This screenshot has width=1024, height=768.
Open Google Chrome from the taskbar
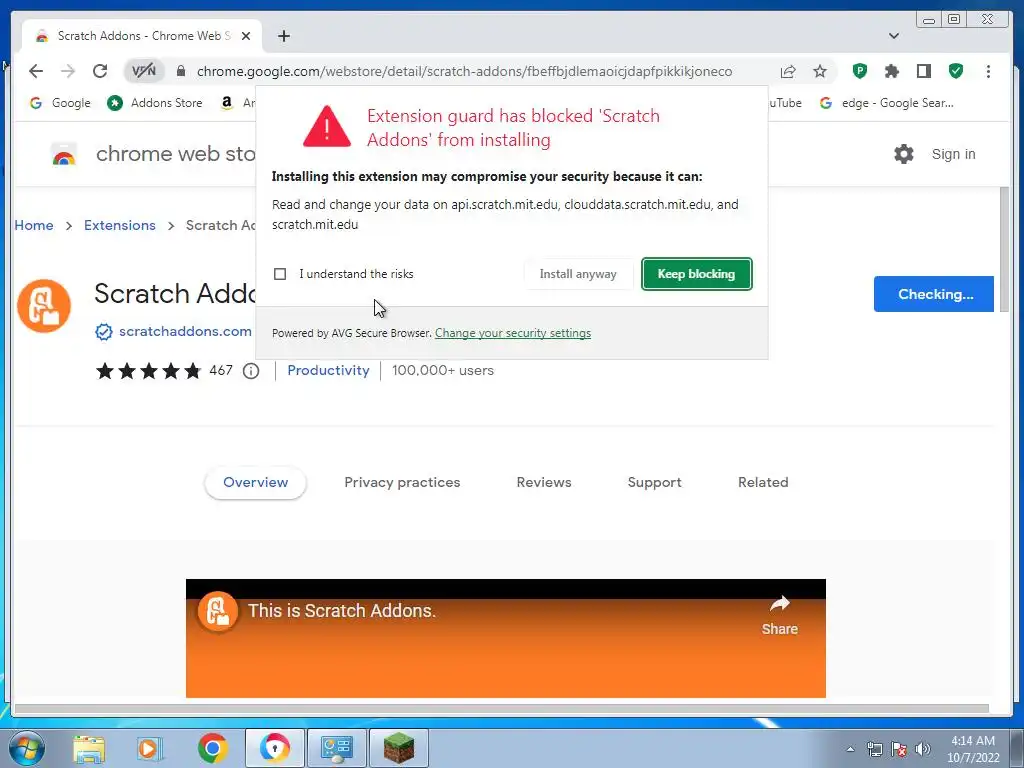(x=212, y=748)
